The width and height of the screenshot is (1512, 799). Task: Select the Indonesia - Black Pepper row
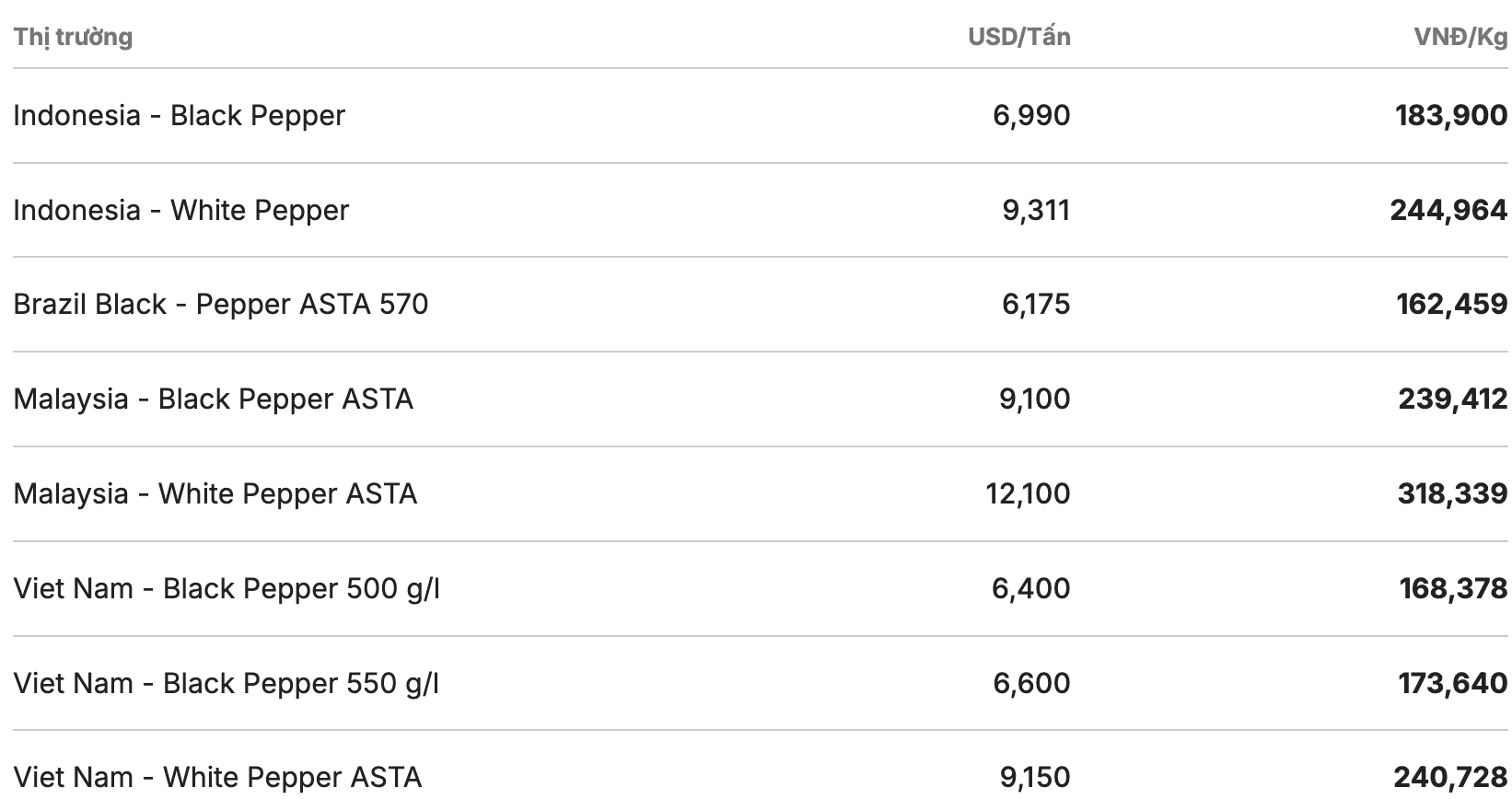click(x=179, y=116)
